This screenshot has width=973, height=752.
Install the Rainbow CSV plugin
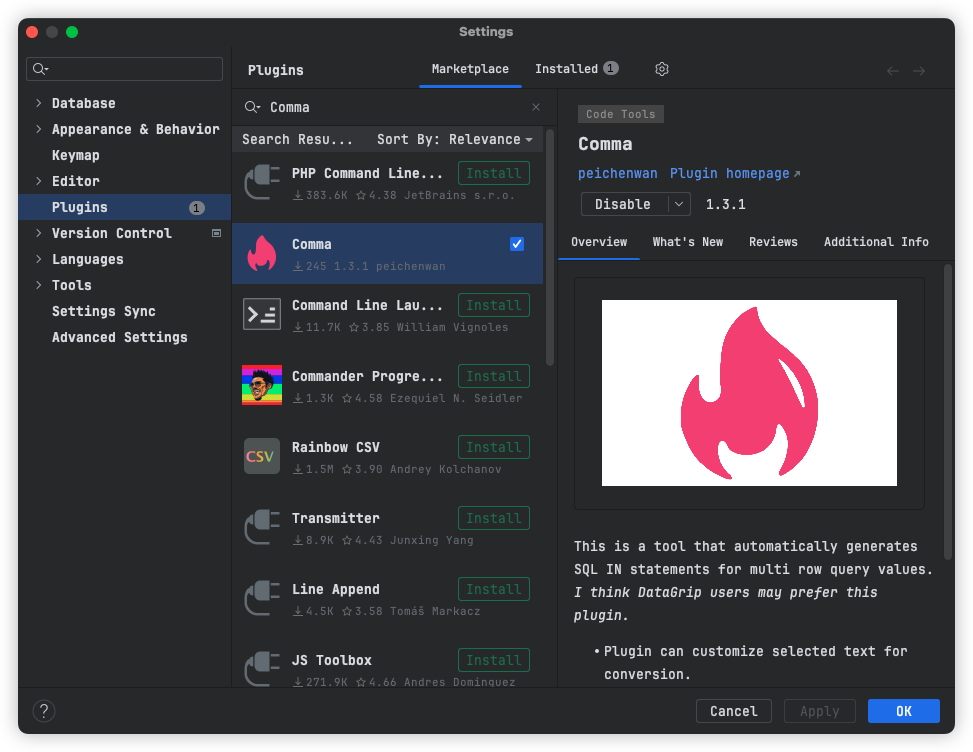coord(493,446)
